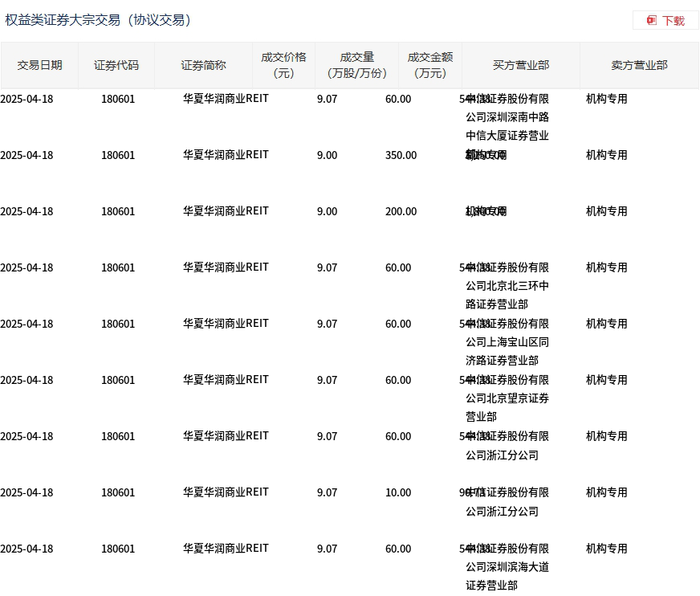The height and width of the screenshot is (596, 700).
Task: Click code 180601 in the 350.00 row
Action: click(x=118, y=155)
